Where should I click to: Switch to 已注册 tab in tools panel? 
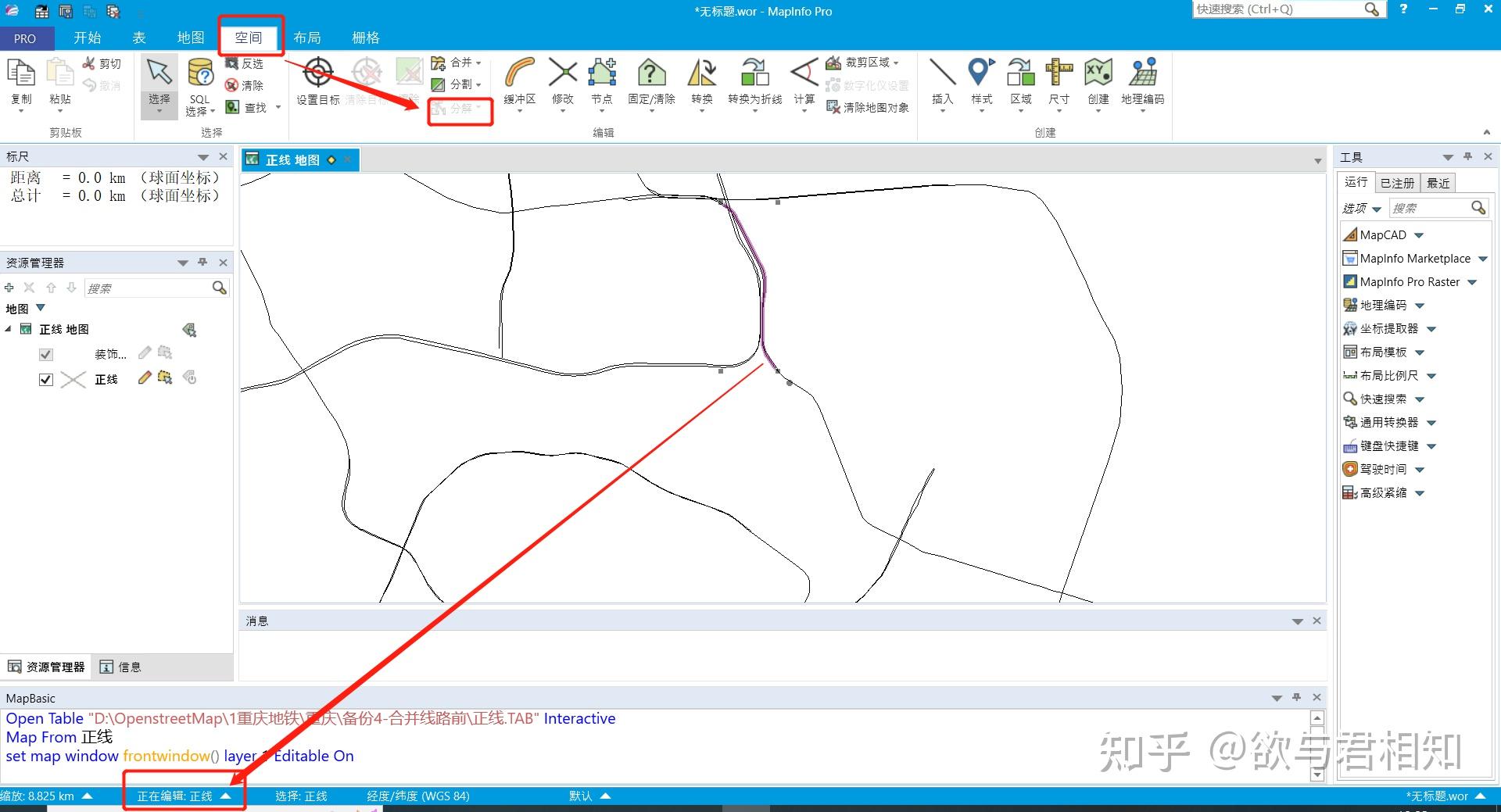(1397, 183)
